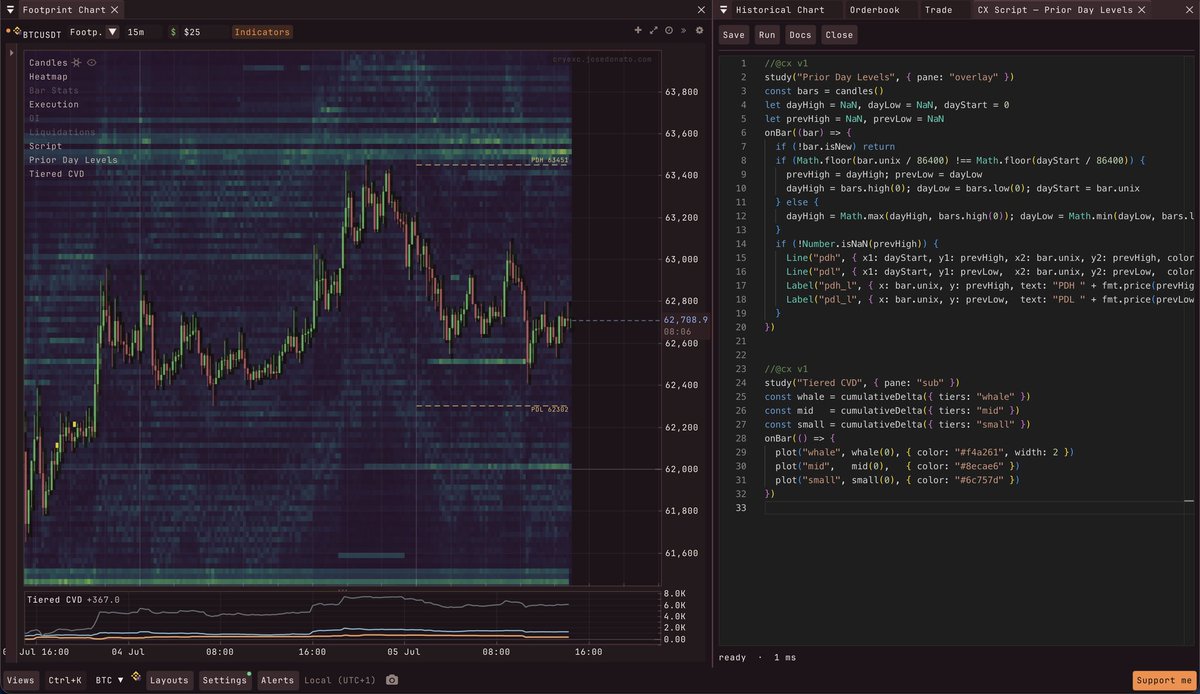Click the 'ready · 1 ms' status text
1200x694 pixels.
click(x=760, y=658)
